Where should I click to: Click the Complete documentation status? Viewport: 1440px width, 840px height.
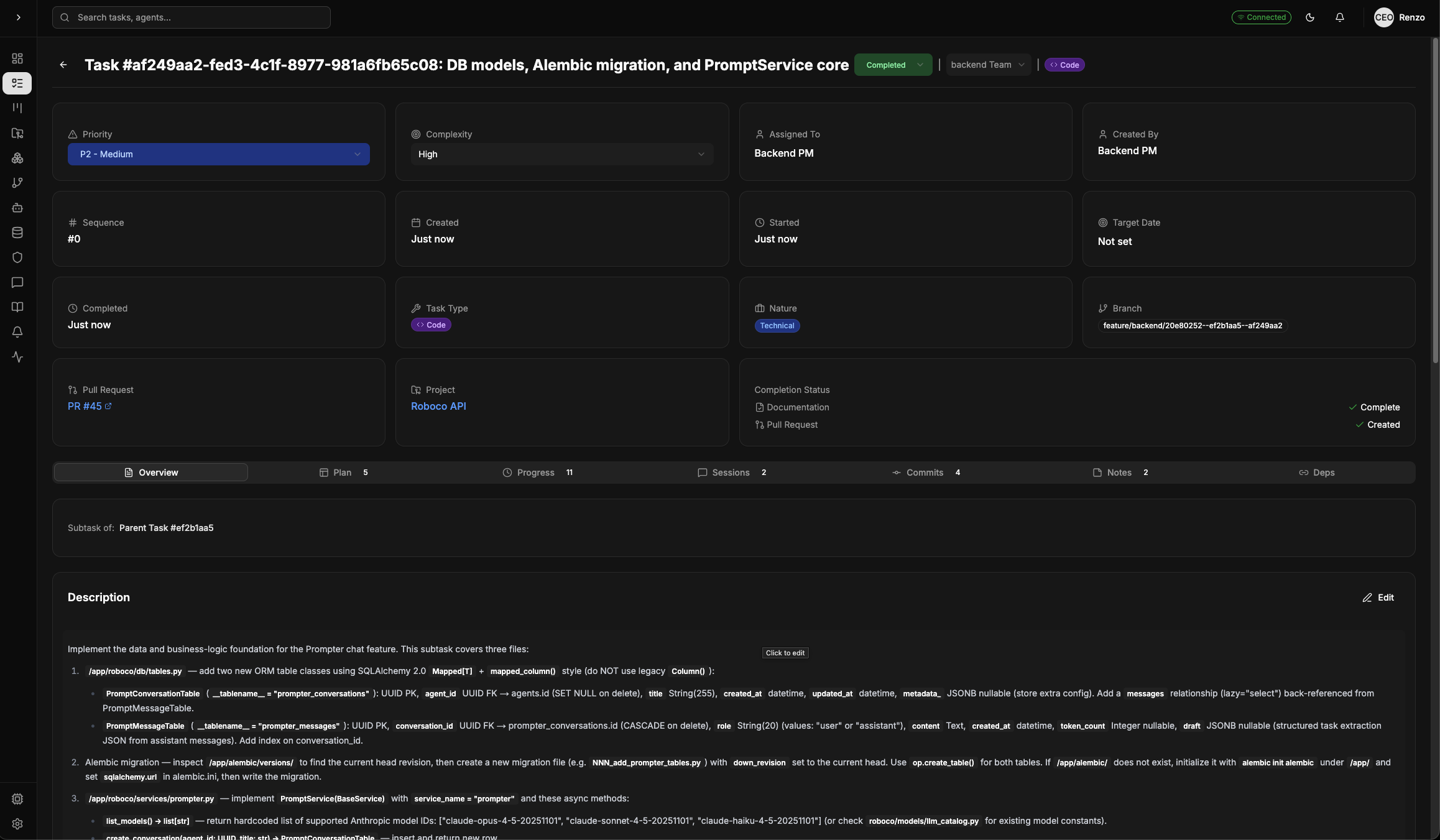click(x=1374, y=407)
